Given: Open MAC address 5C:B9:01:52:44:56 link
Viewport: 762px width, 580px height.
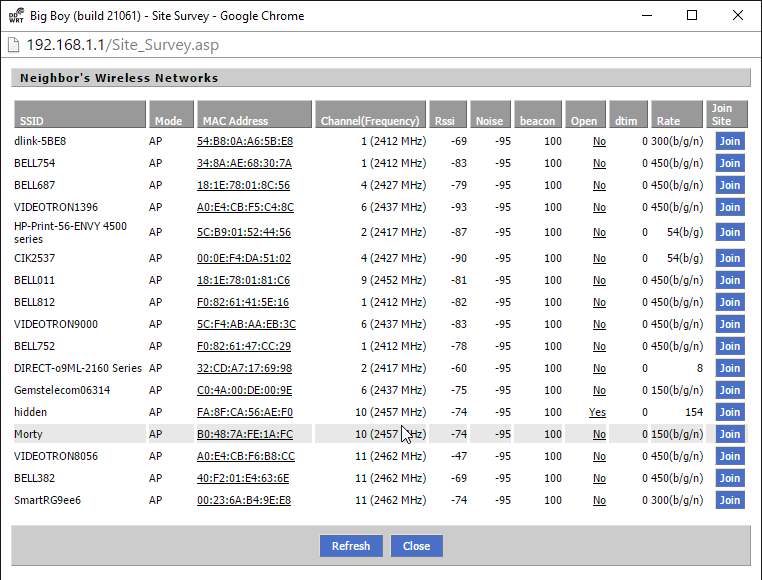Looking at the screenshot, I should (x=244, y=232).
